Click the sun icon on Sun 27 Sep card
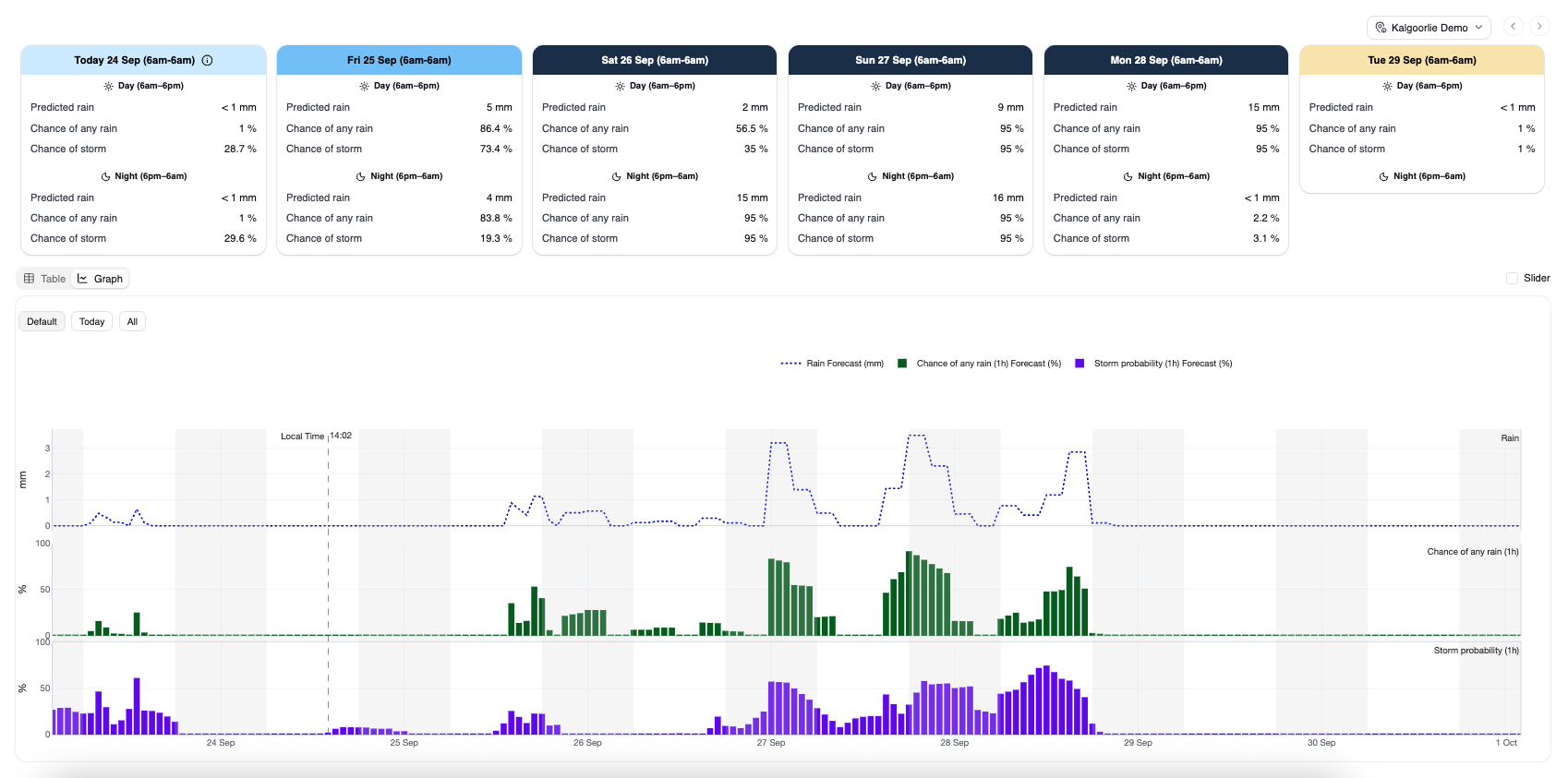The image size is (1568, 778). click(875, 86)
